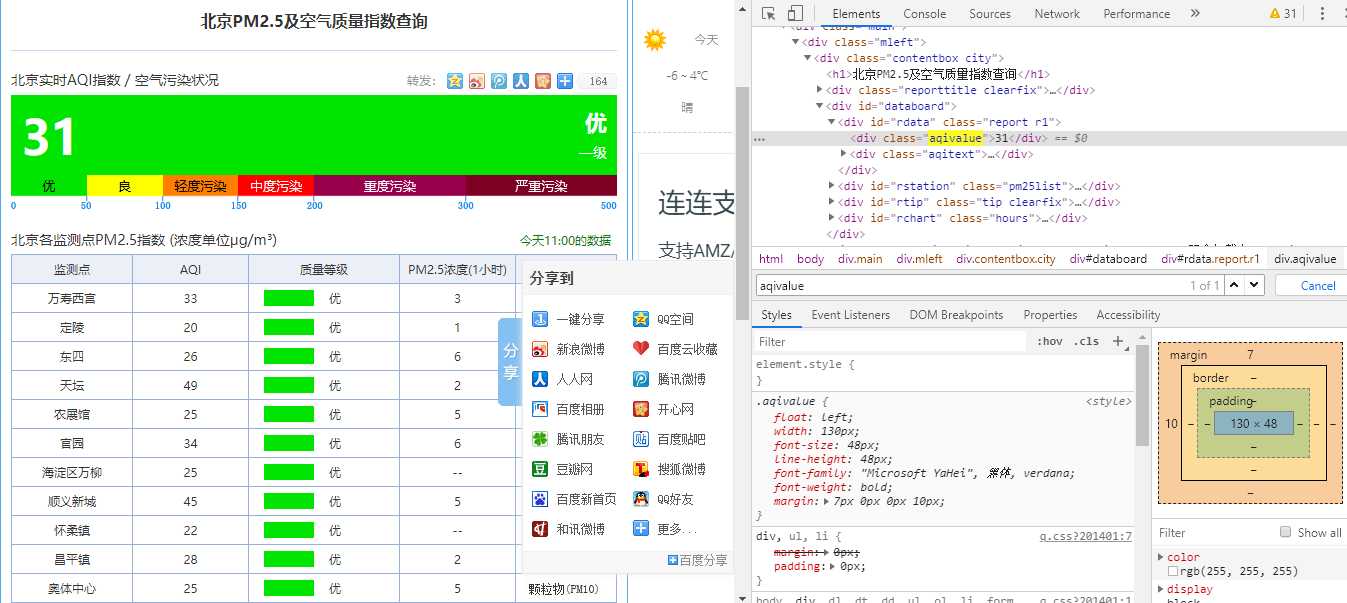
Task: Expand the div id="rtip" node
Action: (x=832, y=202)
